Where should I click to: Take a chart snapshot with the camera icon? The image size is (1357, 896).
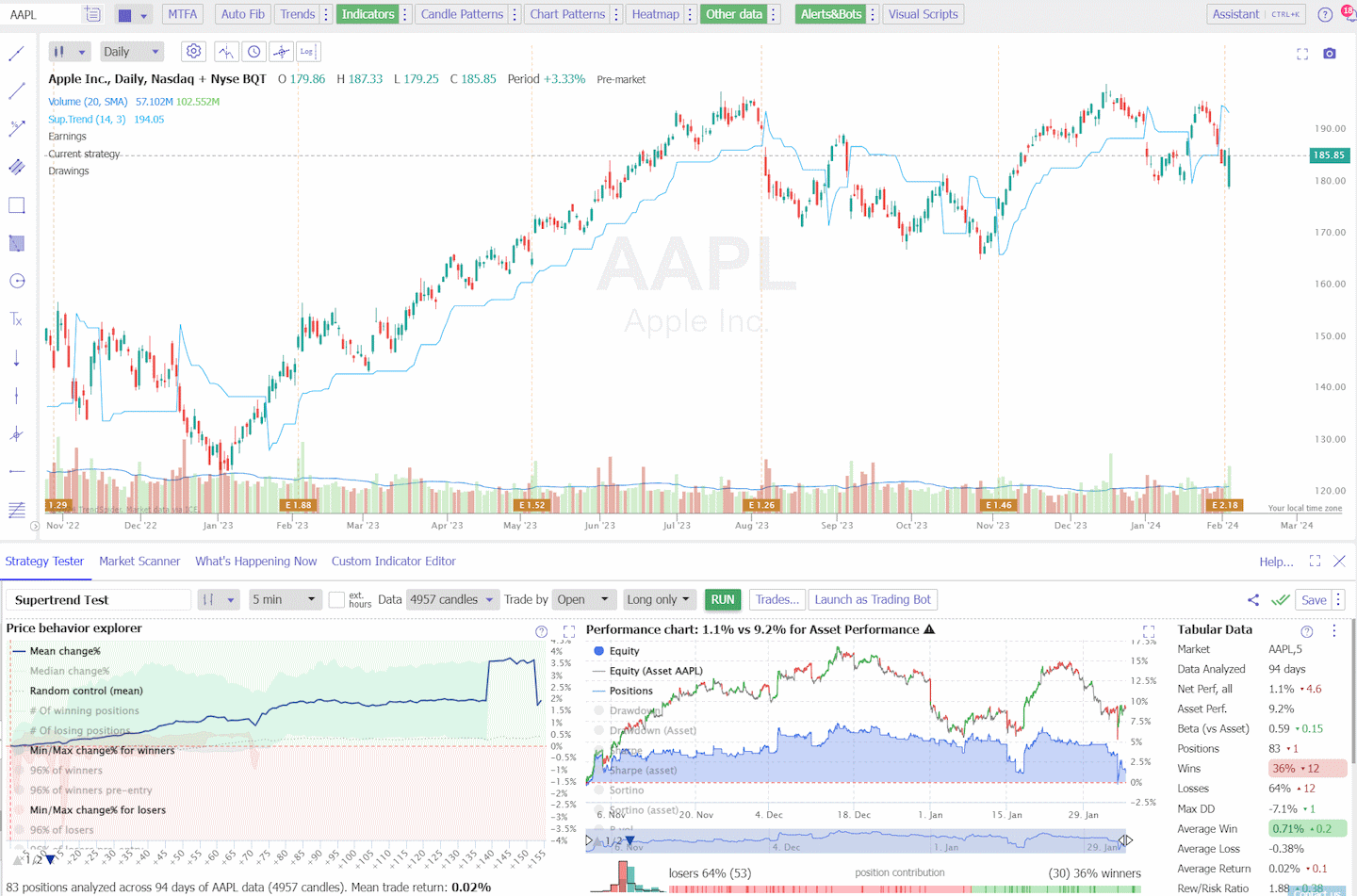tap(1330, 55)
